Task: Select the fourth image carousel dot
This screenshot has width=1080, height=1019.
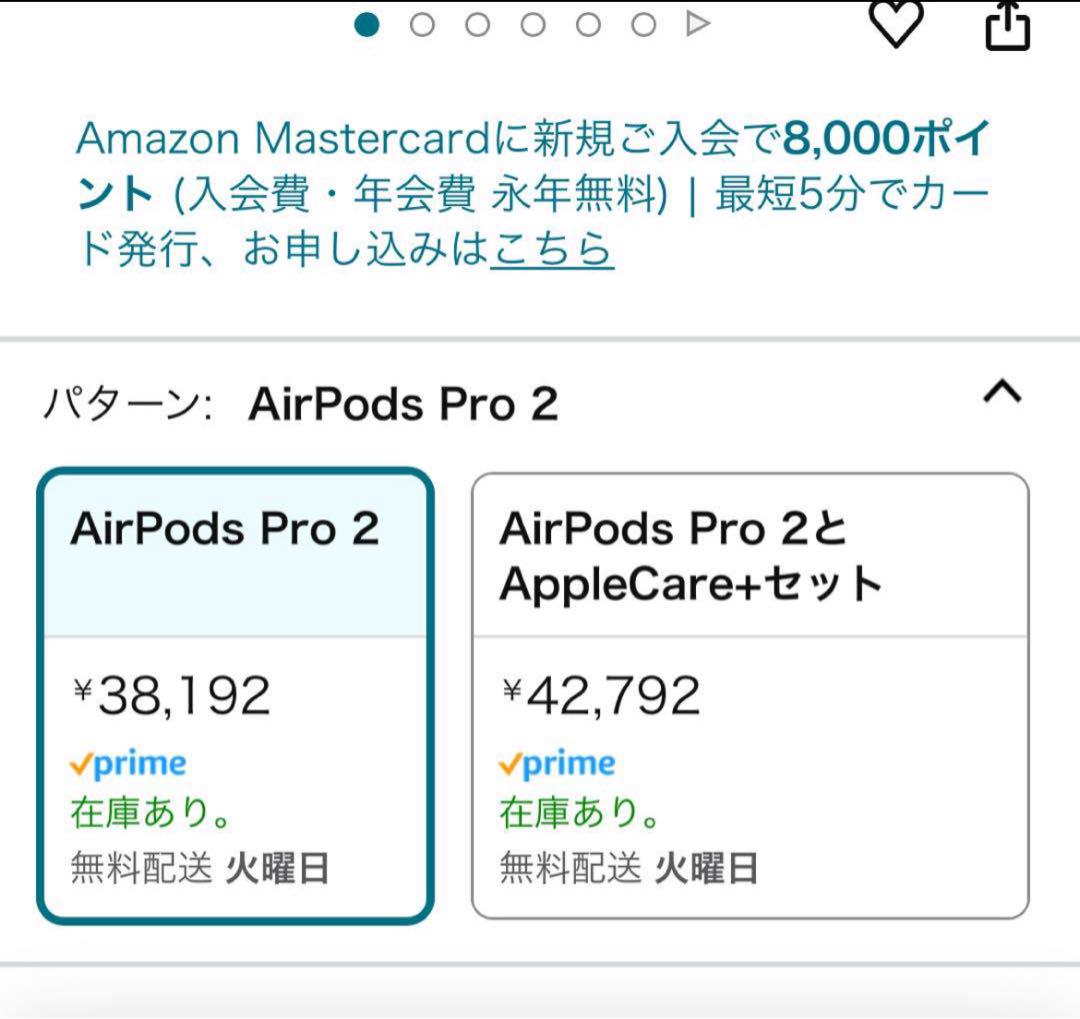Action: point(533,25)
